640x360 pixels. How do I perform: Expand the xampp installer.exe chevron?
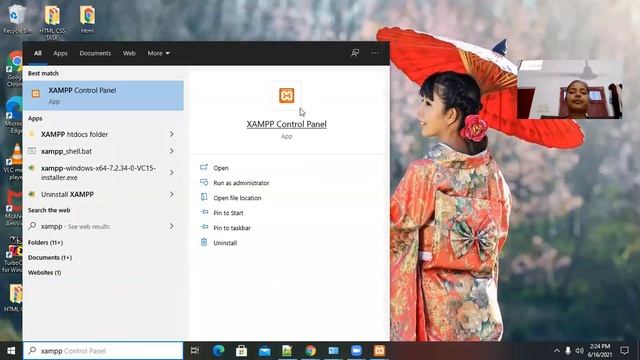172,173
